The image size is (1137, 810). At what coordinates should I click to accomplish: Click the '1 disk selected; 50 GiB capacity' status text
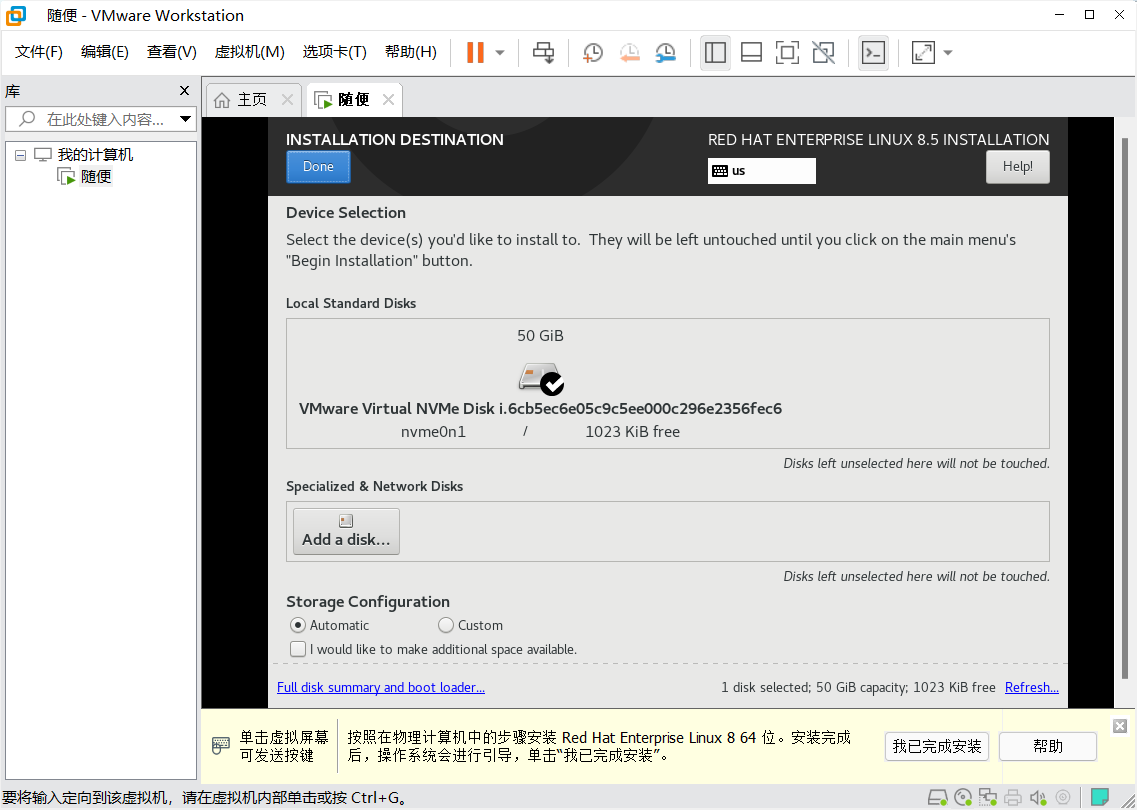(858, 687)
